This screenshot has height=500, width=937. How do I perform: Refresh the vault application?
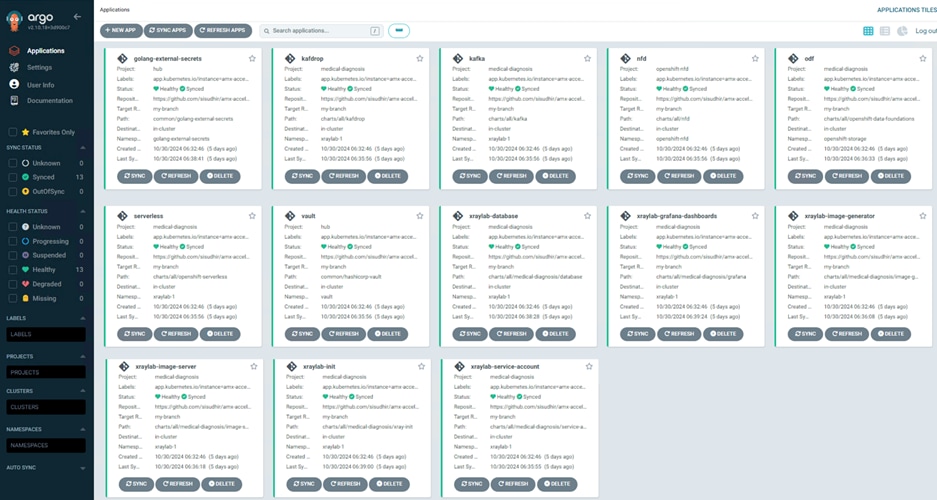pyautogui.click(x=344, y=334)
